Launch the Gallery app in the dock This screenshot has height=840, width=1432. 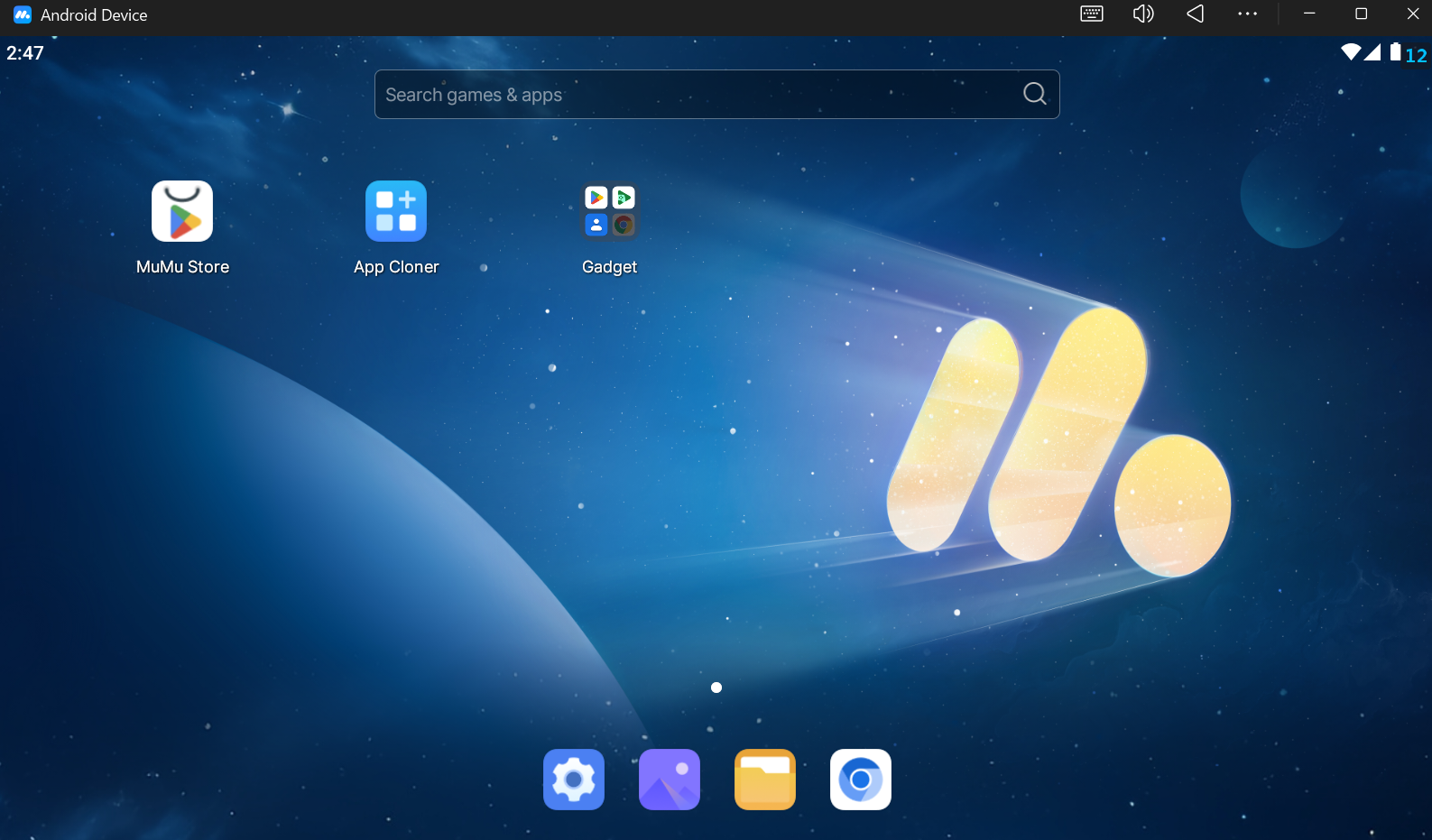point(670,780)
